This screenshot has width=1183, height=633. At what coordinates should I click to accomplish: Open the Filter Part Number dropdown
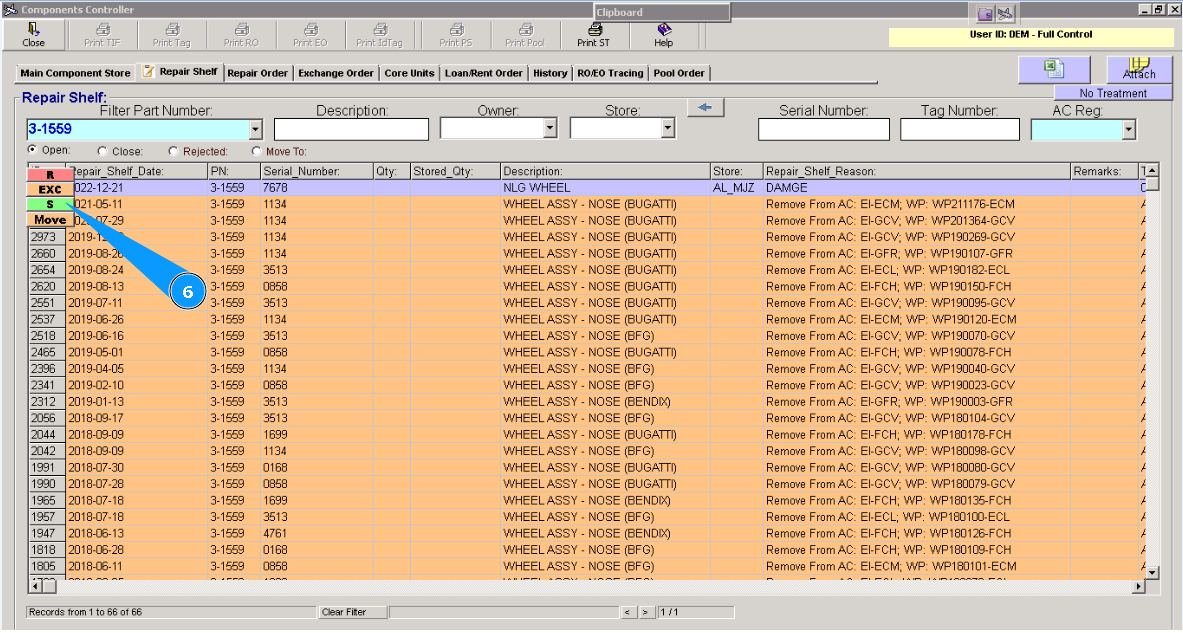tap(256, 130)
